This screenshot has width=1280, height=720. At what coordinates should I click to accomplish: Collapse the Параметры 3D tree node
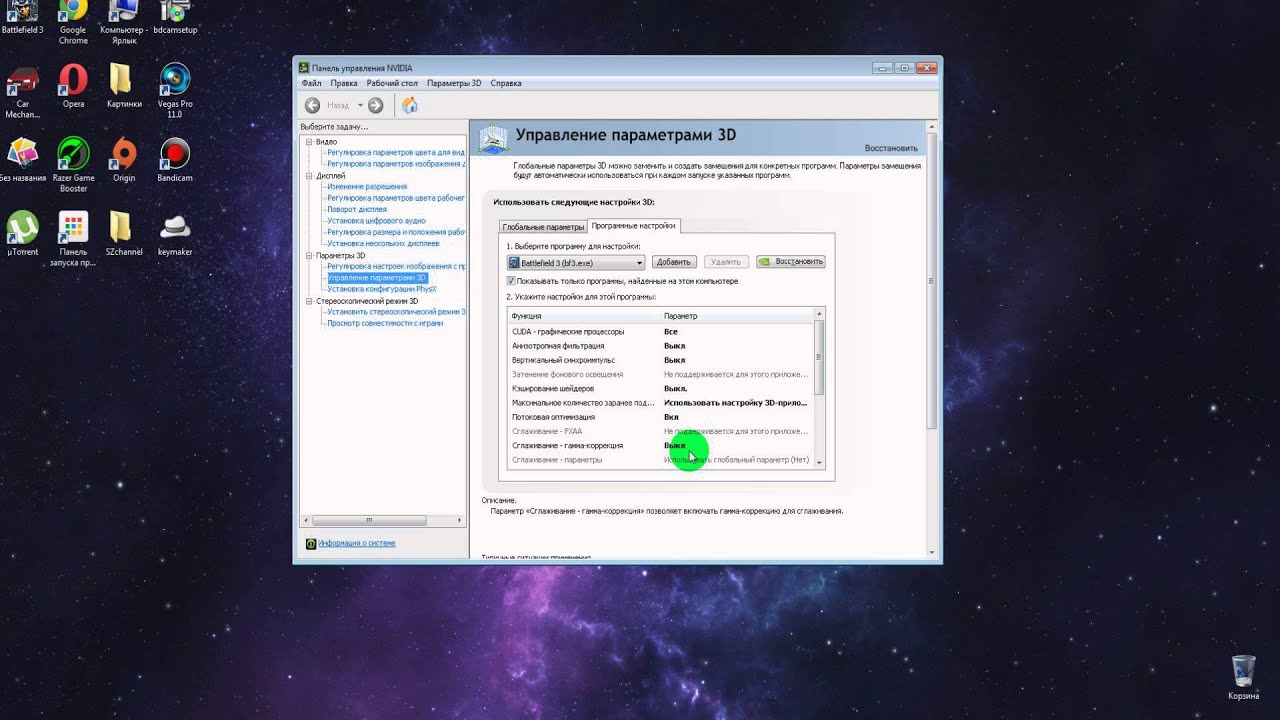[310, 255]
